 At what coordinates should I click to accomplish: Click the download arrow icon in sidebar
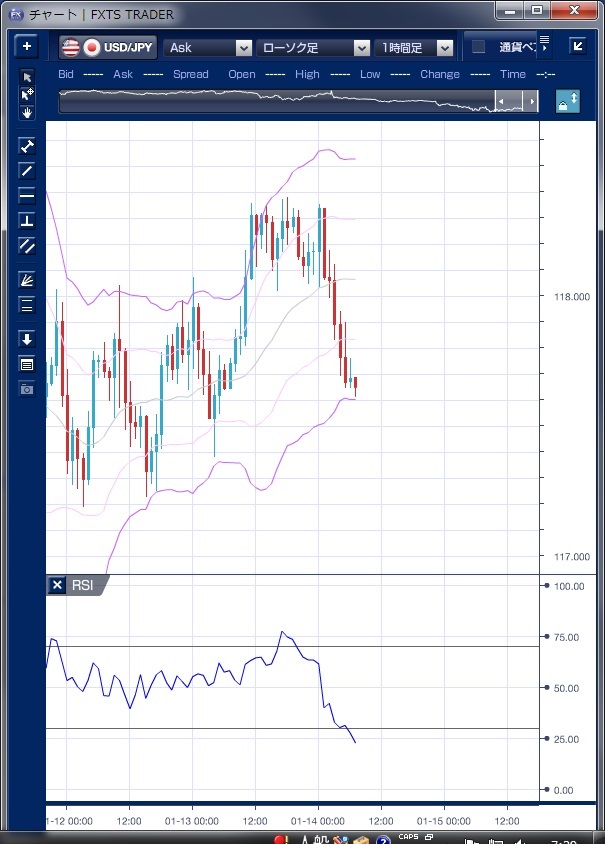(27, 339)
